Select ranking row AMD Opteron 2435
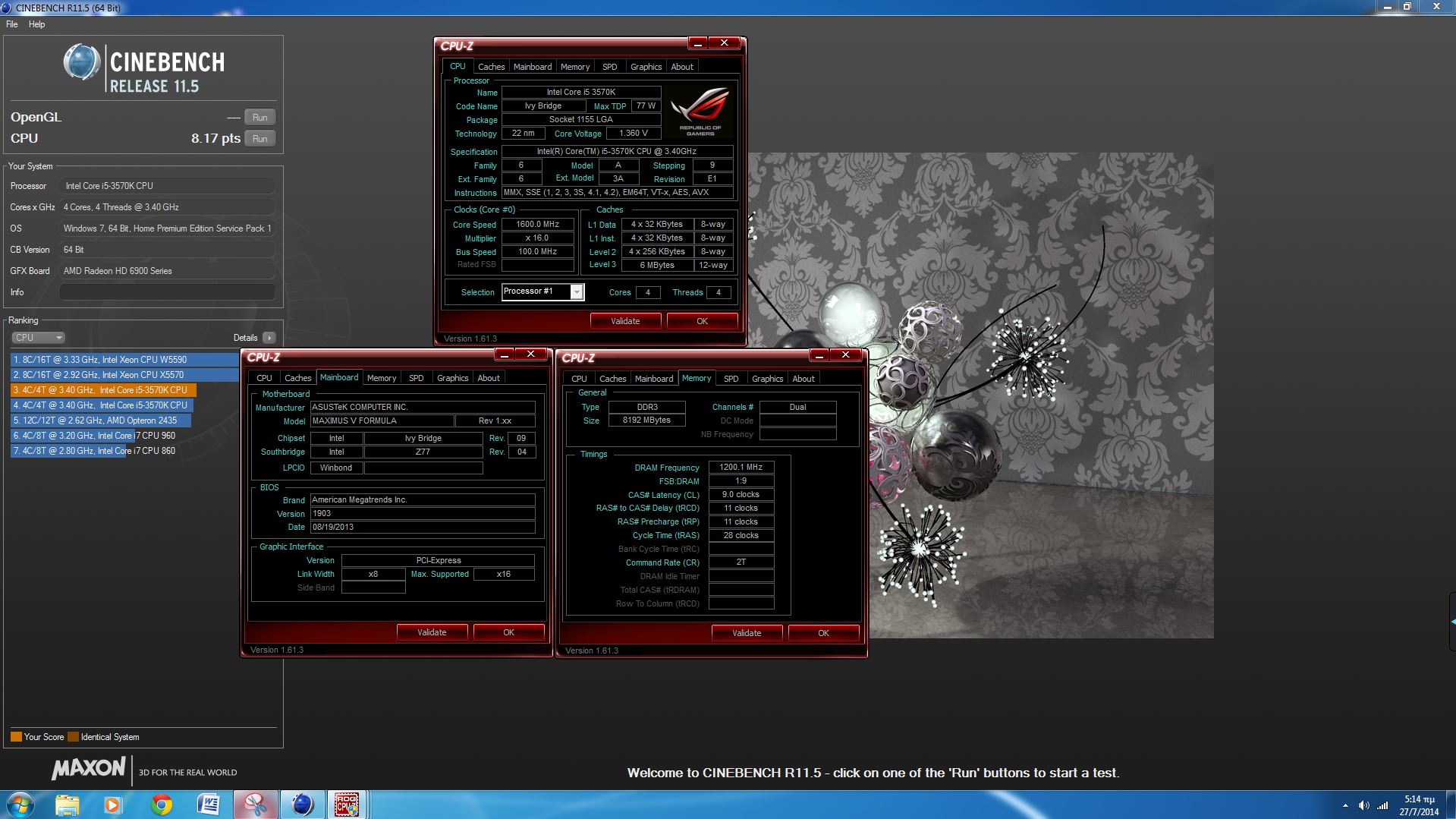 101,421
